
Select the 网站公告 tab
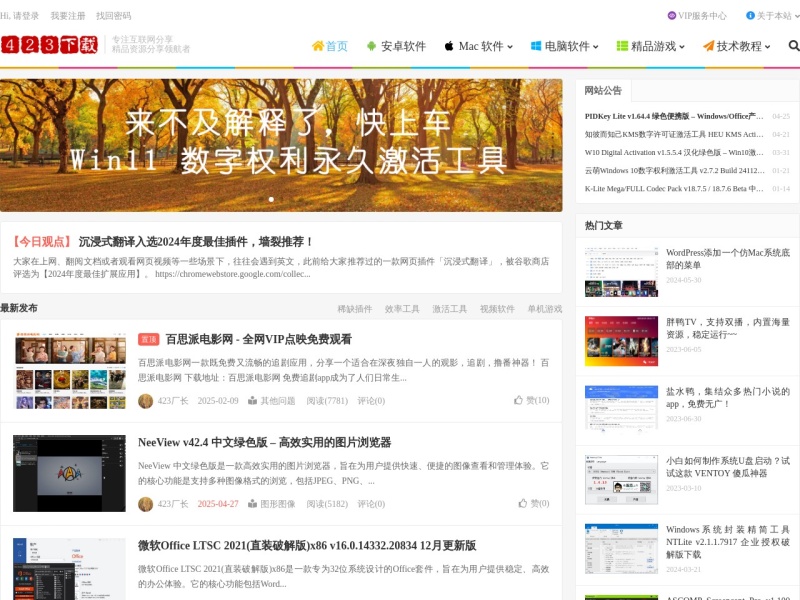click(x=603, y=91)
